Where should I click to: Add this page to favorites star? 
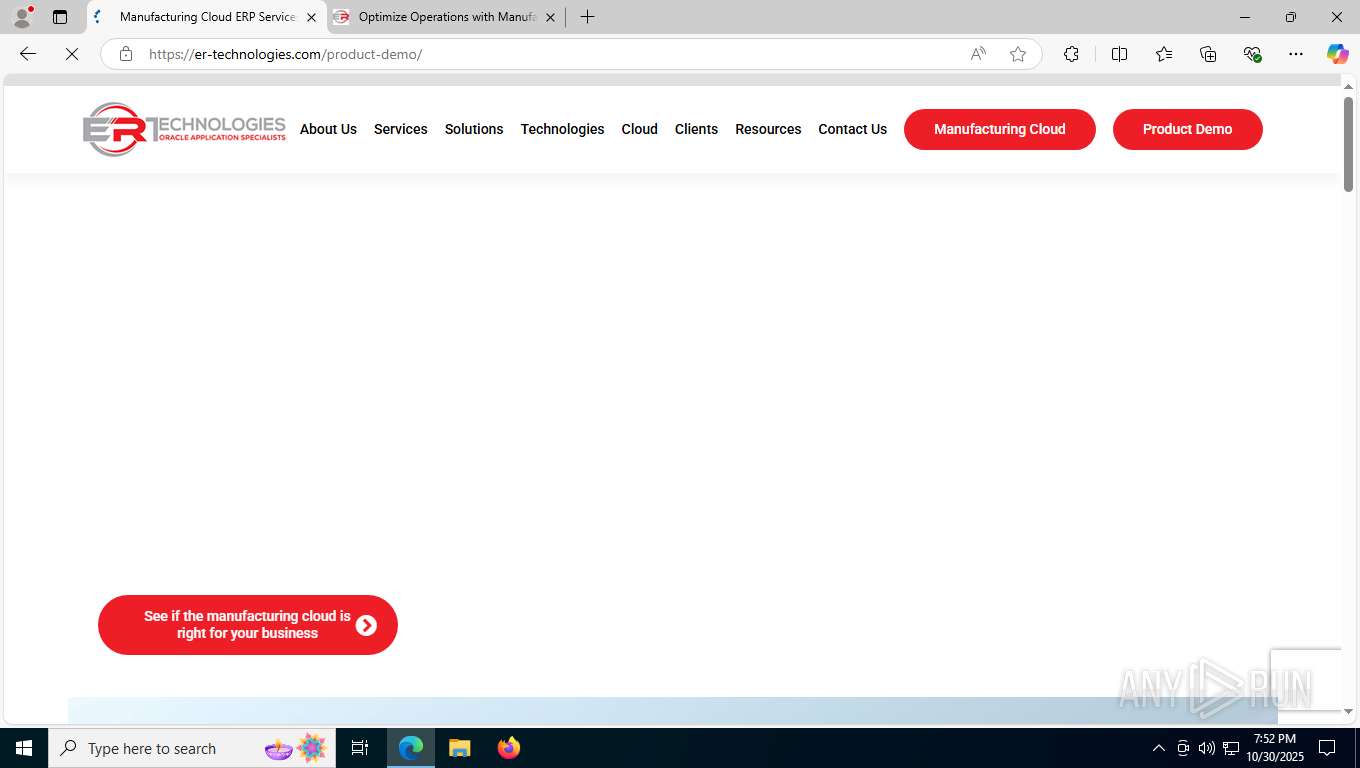[x=1018, y=54]
